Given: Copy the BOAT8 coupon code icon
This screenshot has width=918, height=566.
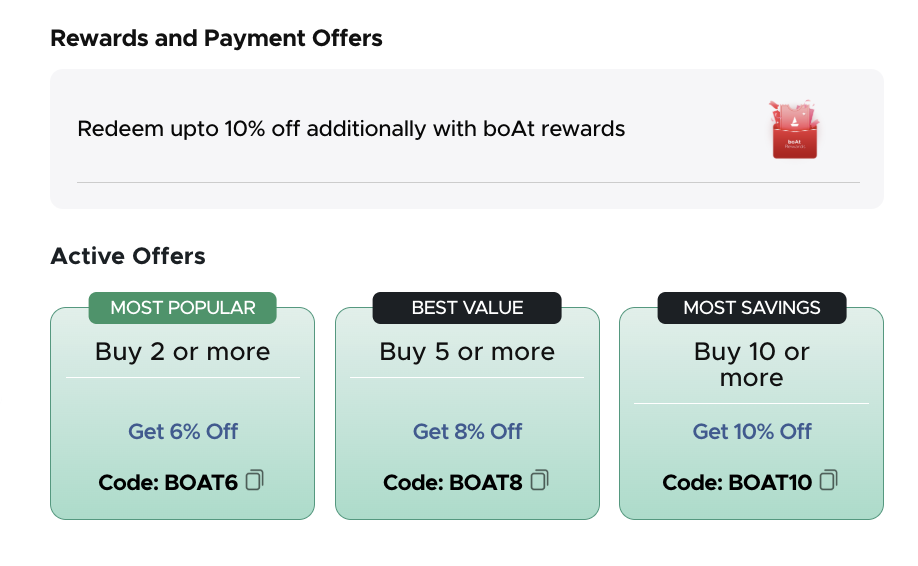Looking at the screenshot, I should [540, 481].
